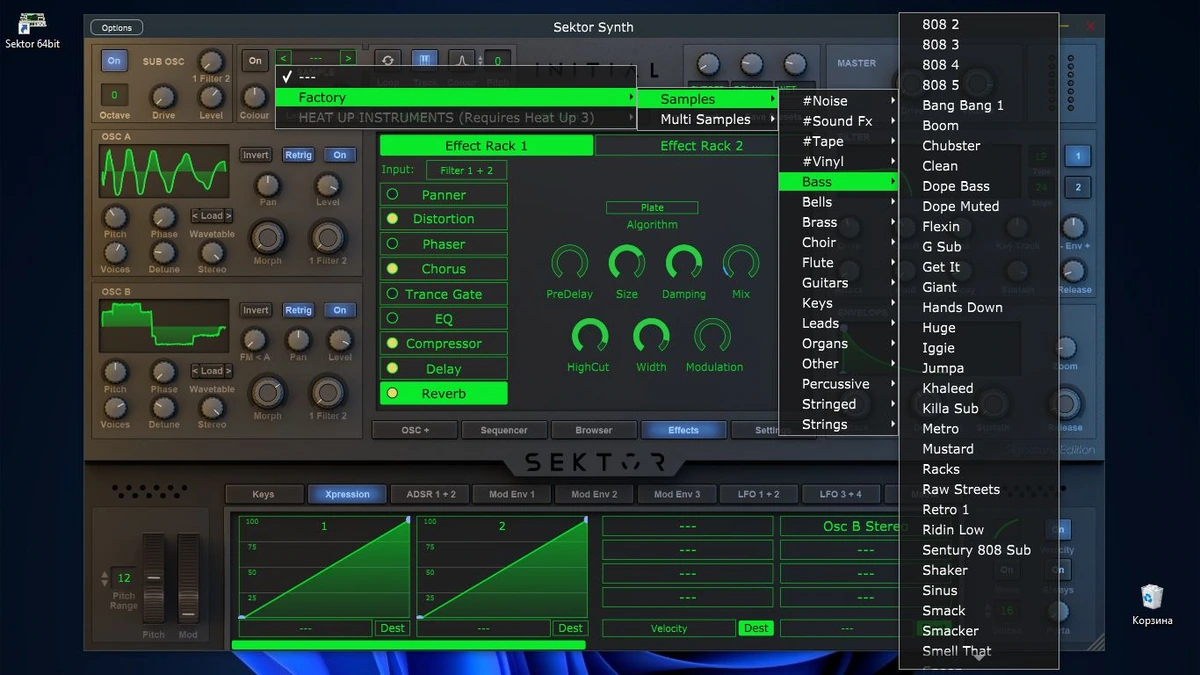Image resolution: width=1200 pixels, height=675 pixels.
Task: Click the reverb Damping knob
Action: (x=684, y=264)
